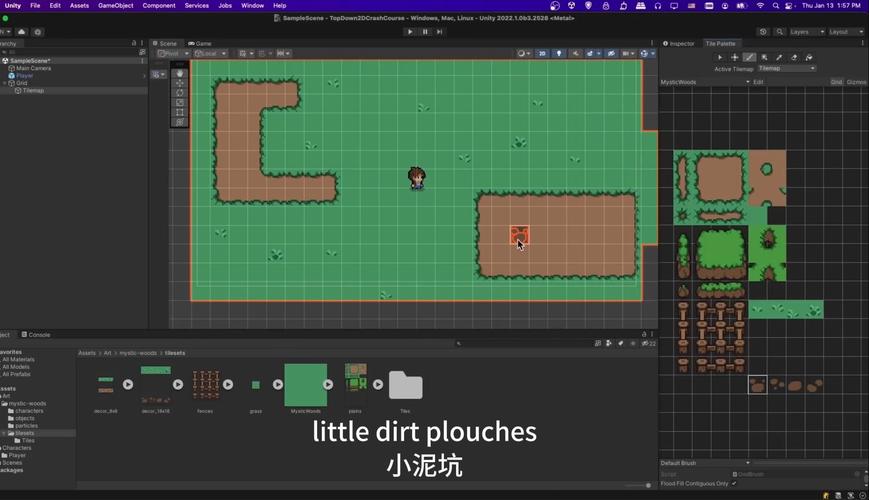Select Tilemap object in the Hierarchy
Image resolution: width=869 pixels, height=500 pixels.
pyautogui.click(x=33, y=90)
